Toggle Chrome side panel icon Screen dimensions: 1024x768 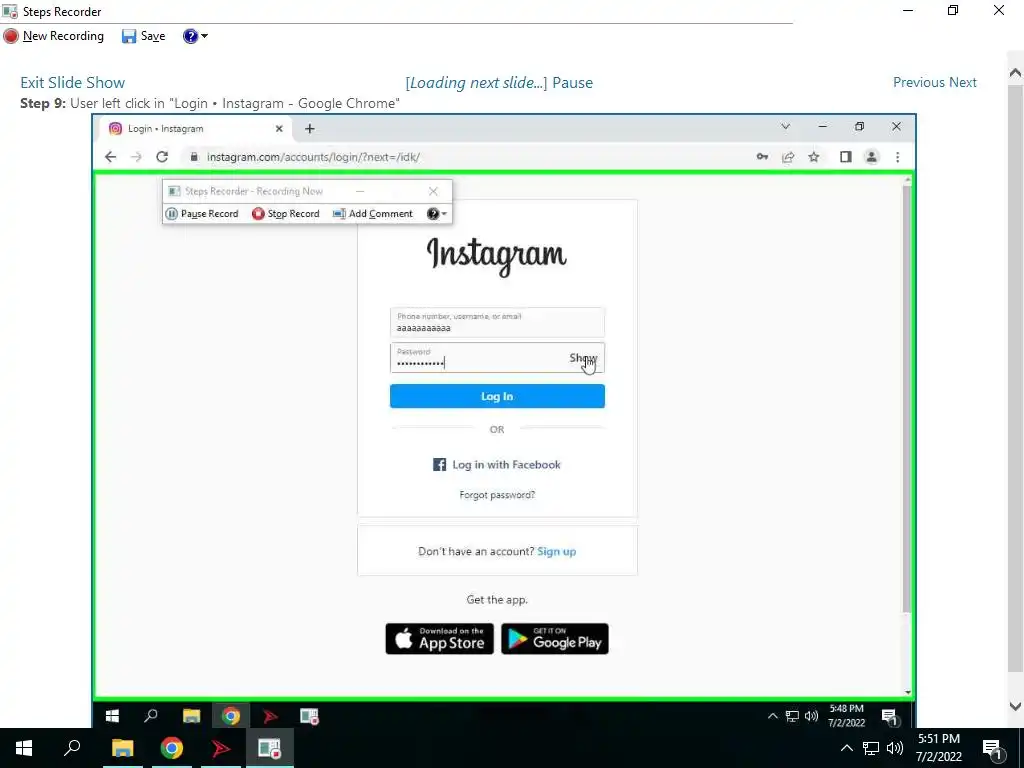coord(846,157)
